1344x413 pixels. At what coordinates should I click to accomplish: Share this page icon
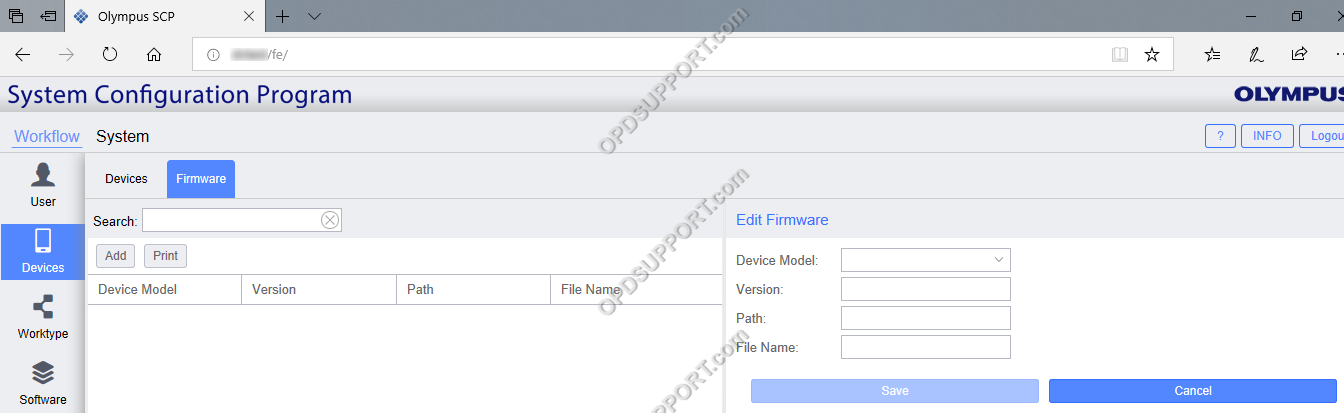1299,55
